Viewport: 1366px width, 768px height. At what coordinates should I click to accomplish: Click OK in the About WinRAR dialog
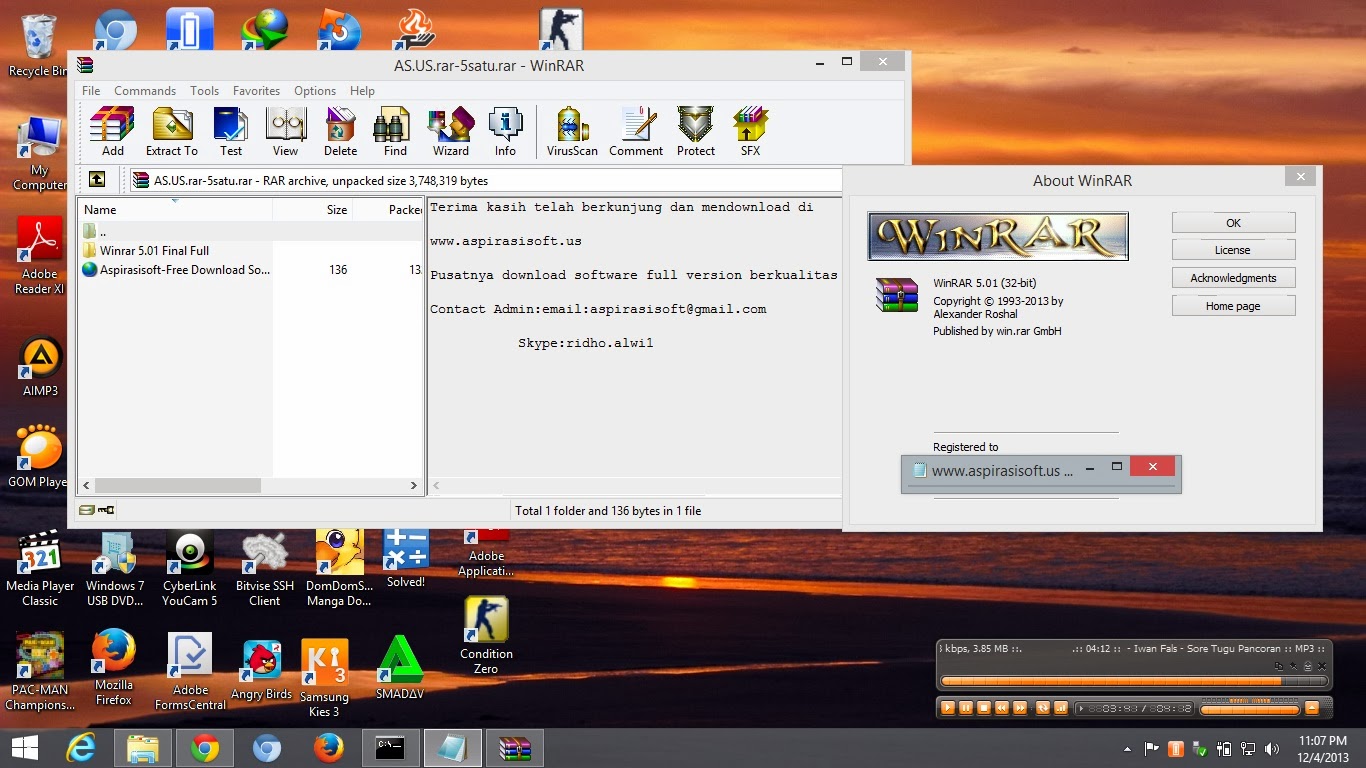(1233, 223)
